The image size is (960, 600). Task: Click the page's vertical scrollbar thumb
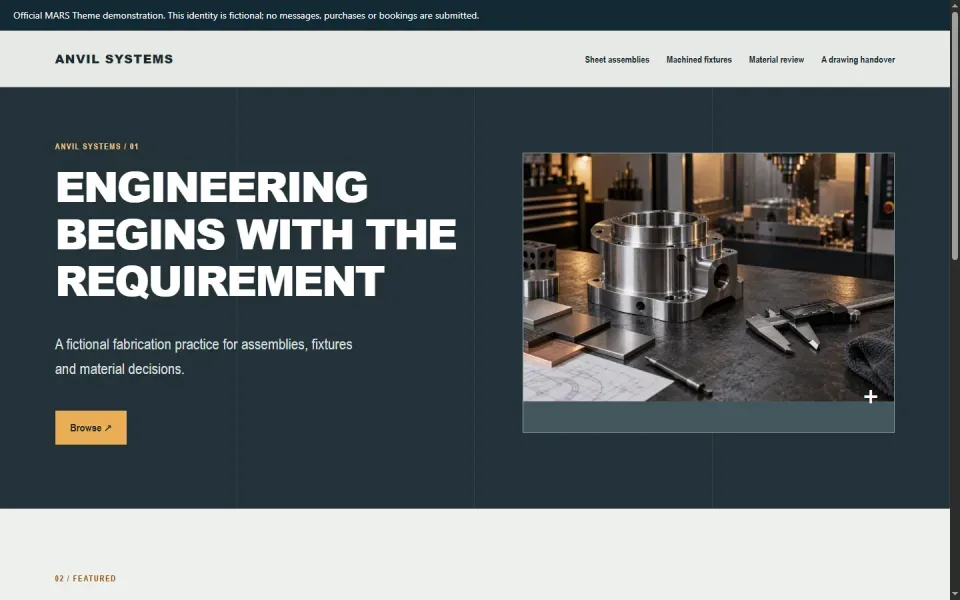click(954, 138)
